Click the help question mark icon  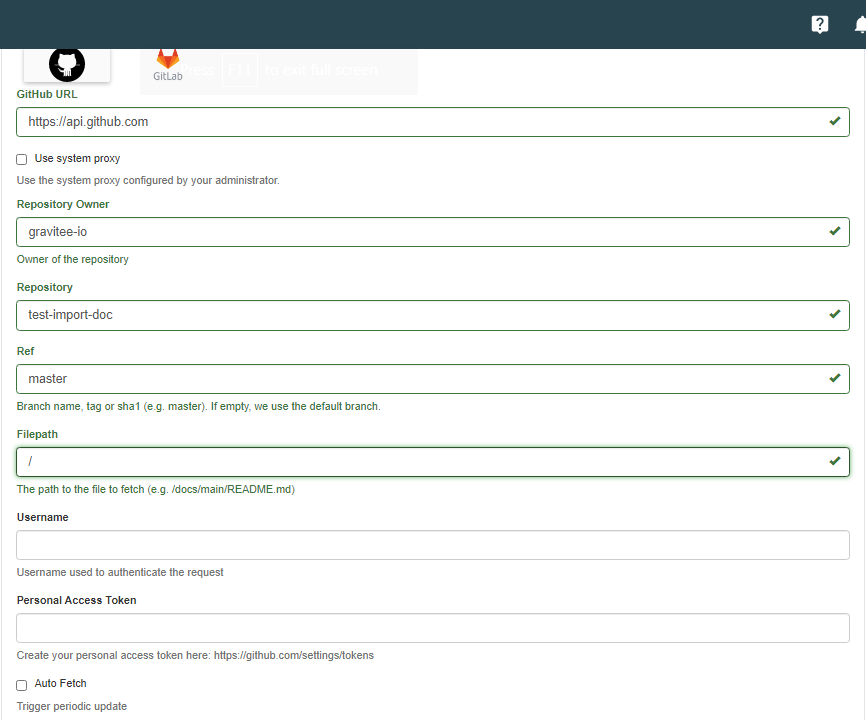click(x=820, y=25)
